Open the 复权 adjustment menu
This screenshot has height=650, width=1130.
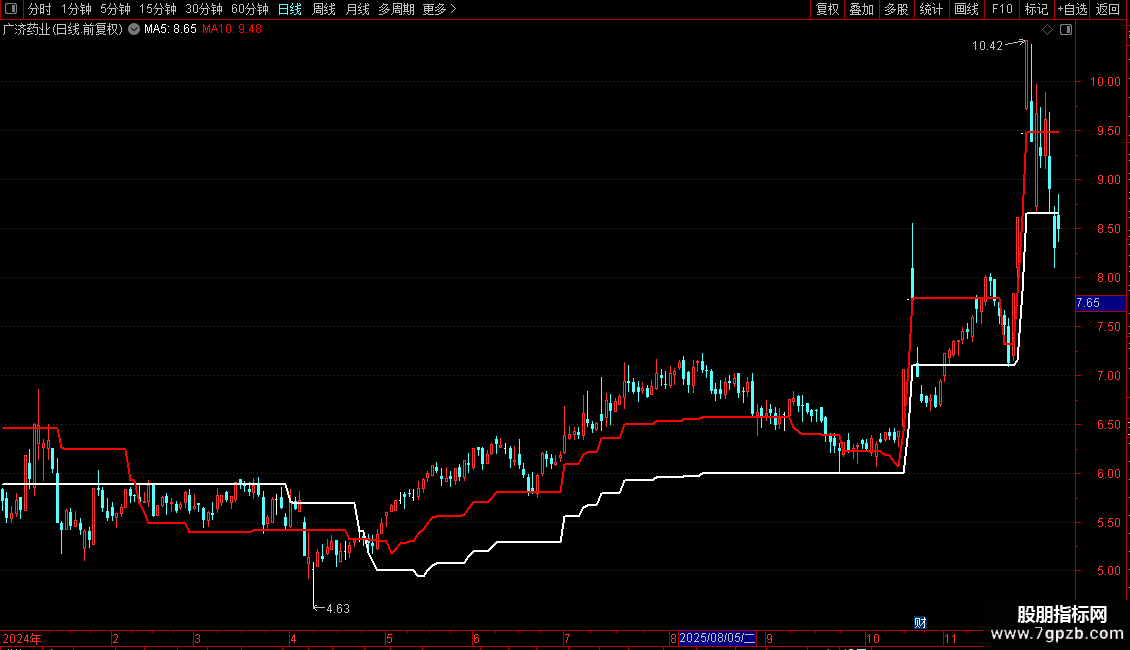coord(827,9)
